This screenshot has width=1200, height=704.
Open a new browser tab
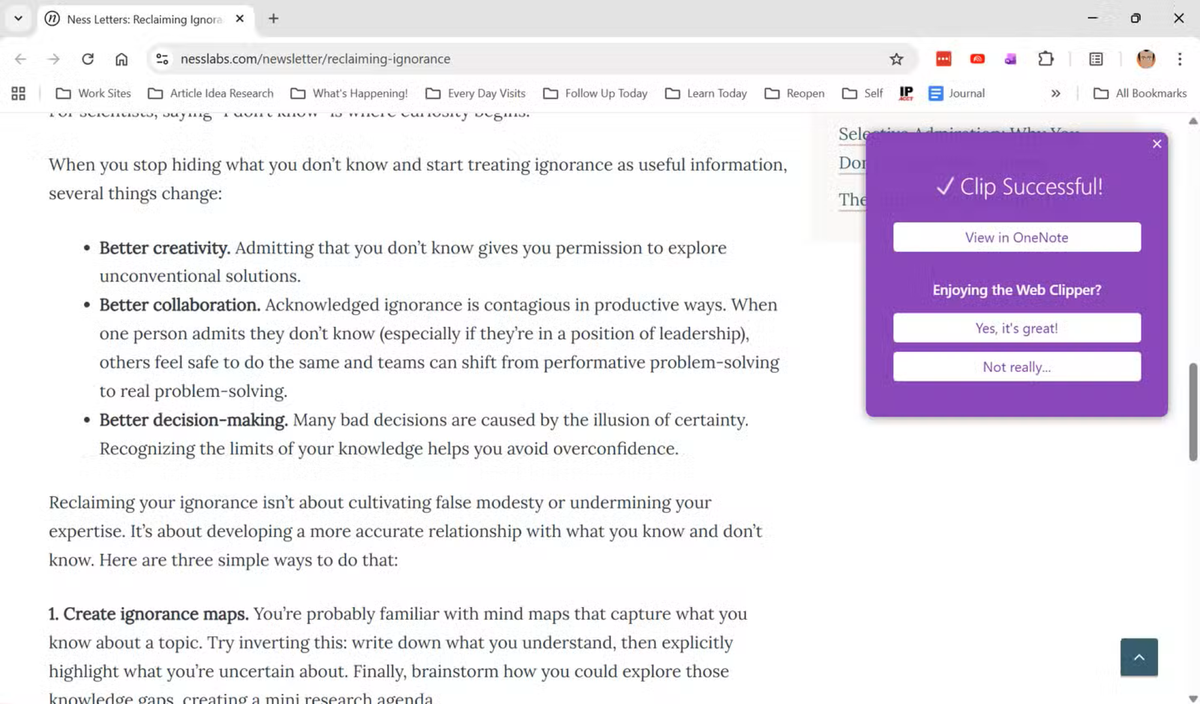273,19
